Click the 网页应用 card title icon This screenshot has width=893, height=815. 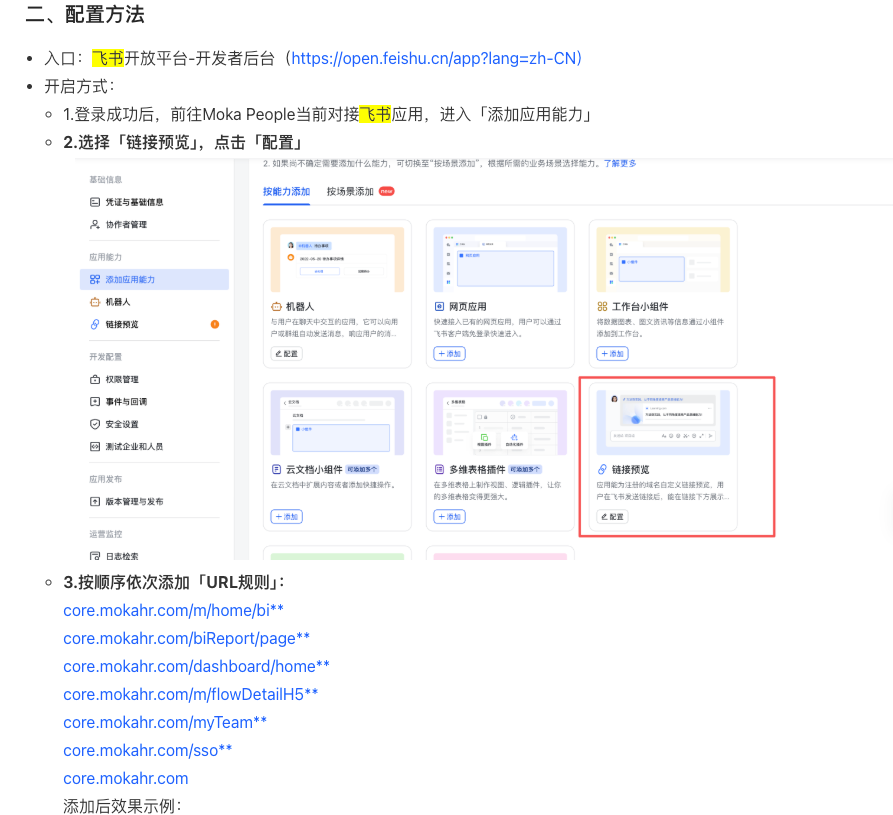pos(439,306)
